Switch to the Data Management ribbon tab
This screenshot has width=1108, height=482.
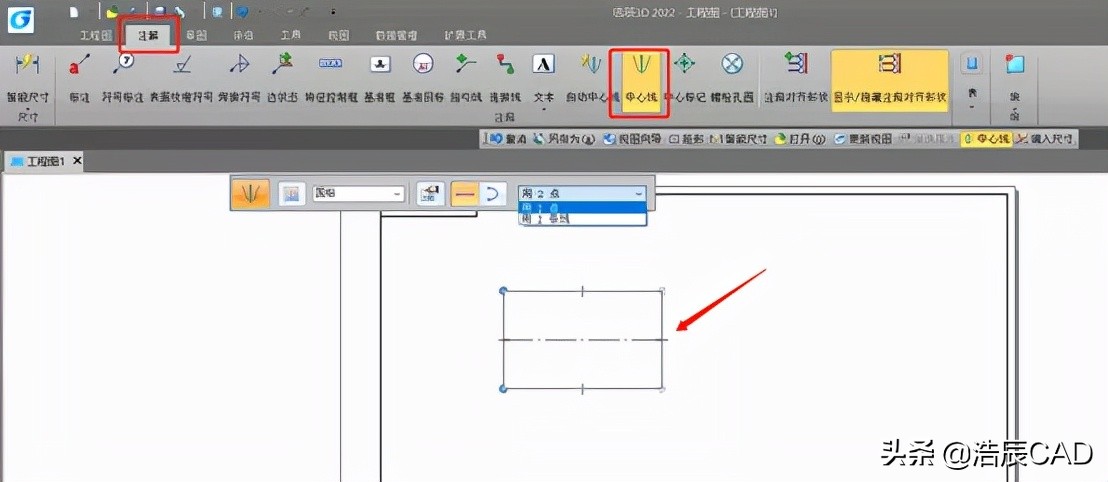396,35
